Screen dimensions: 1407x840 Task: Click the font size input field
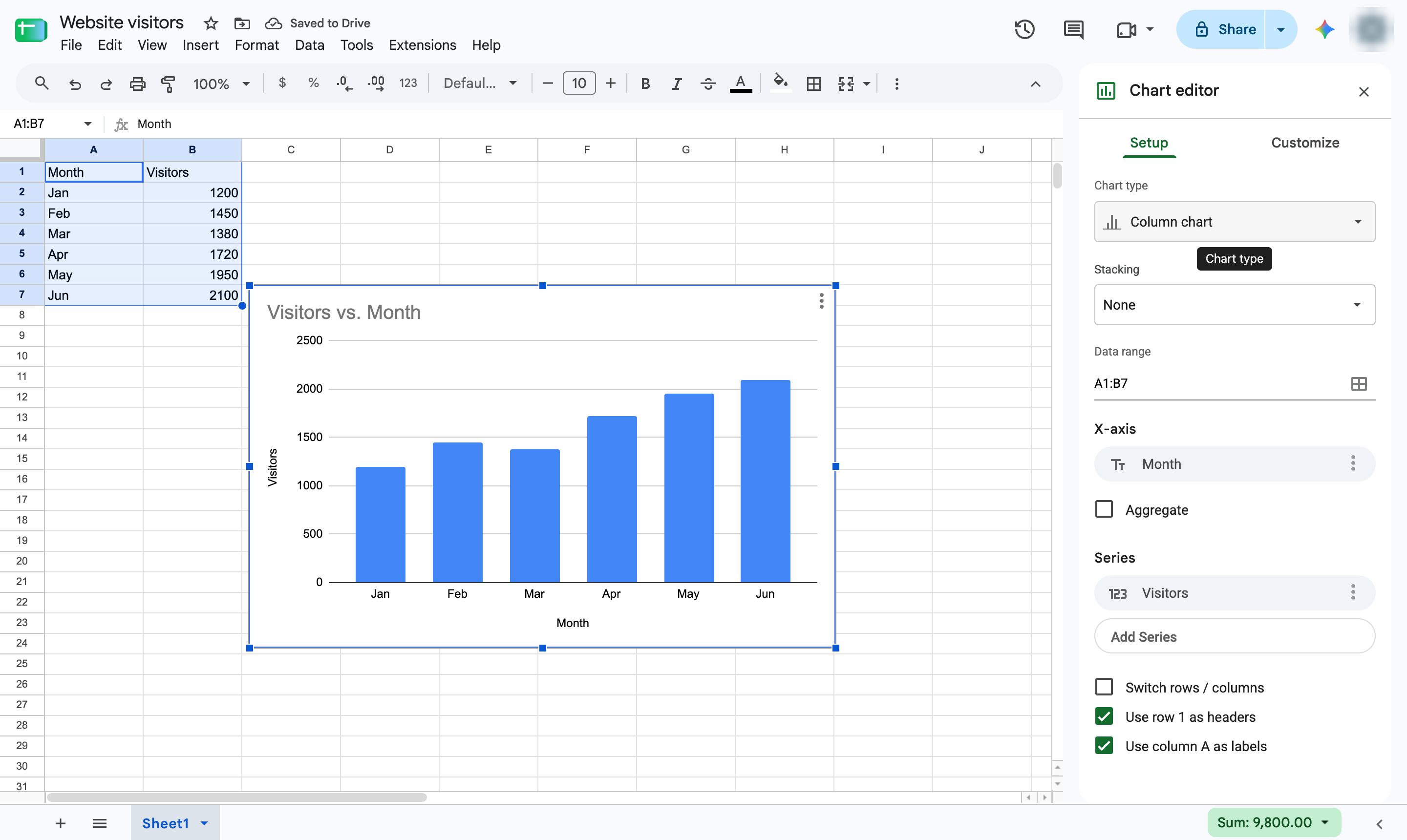(578, 84)
